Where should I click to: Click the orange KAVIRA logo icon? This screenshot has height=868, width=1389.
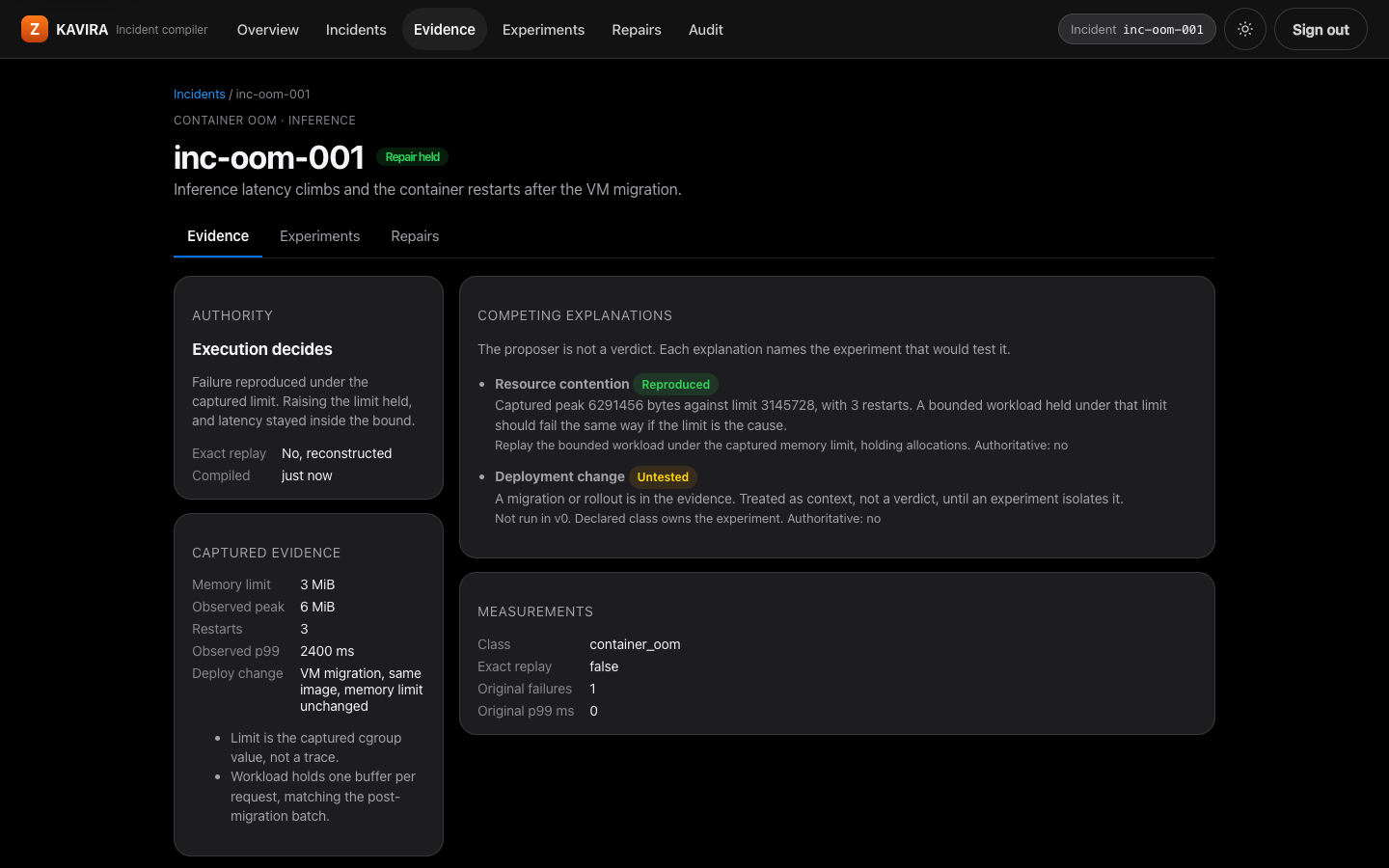(35, 29)
